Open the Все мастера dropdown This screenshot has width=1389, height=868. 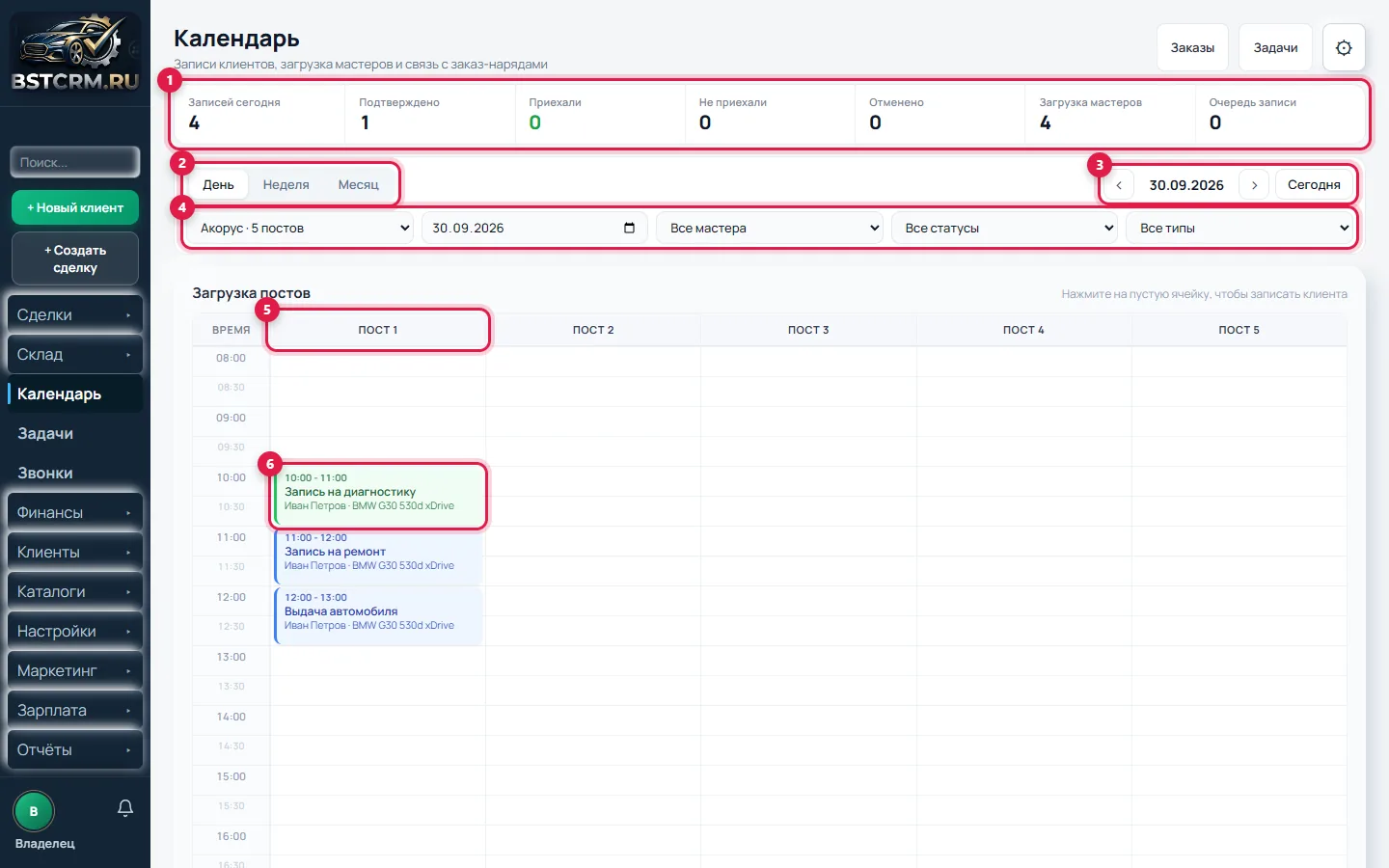[x=770, y=229]
